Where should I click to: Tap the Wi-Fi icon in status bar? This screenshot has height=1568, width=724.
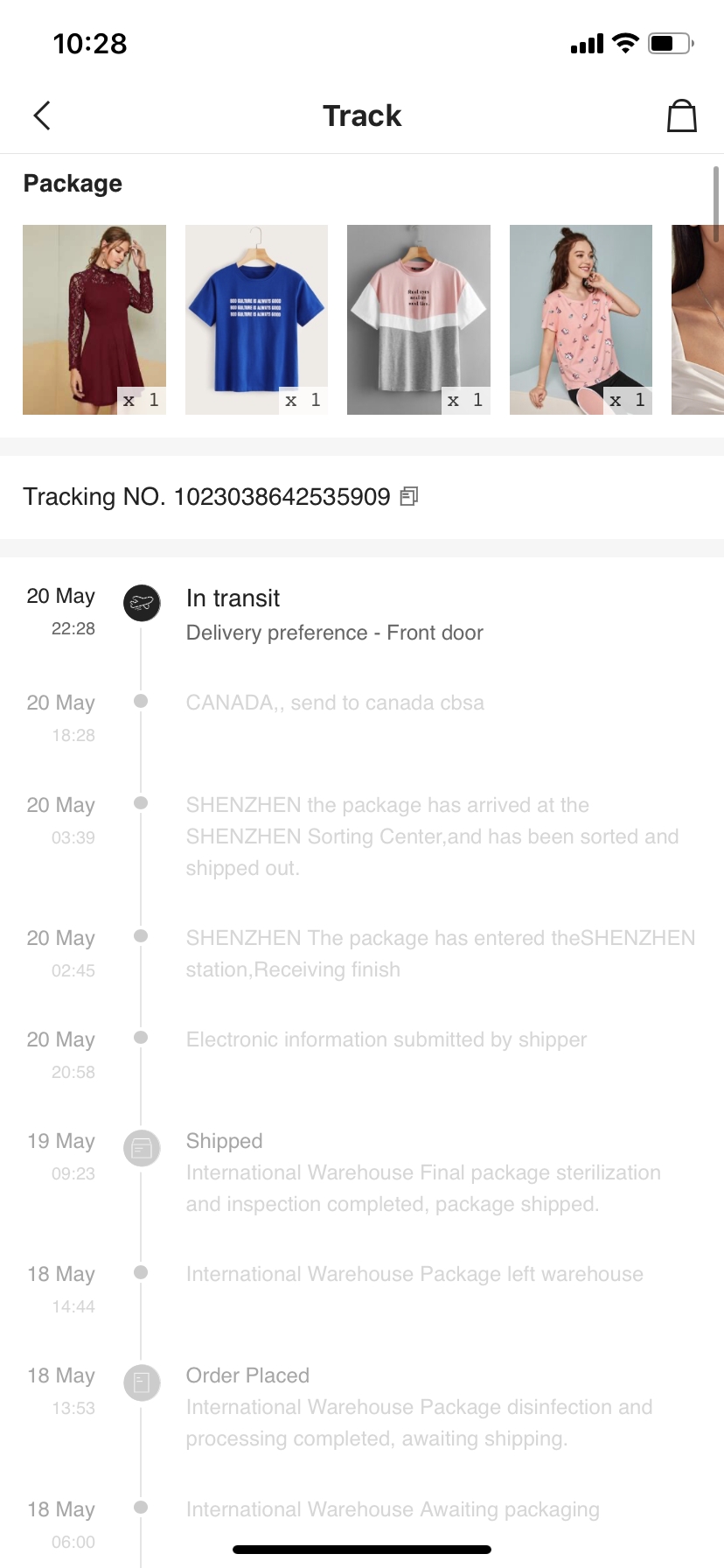coord(625,43)
